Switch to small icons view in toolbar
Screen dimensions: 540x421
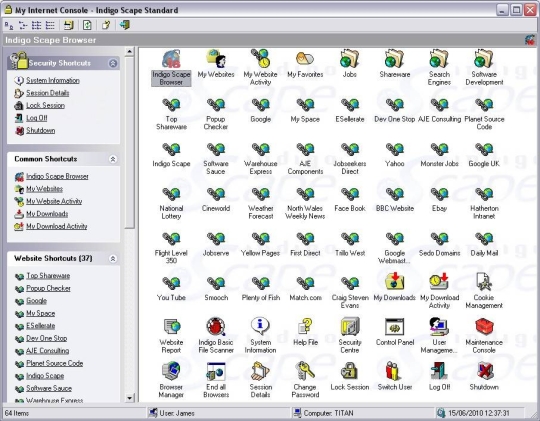point(23,25)
